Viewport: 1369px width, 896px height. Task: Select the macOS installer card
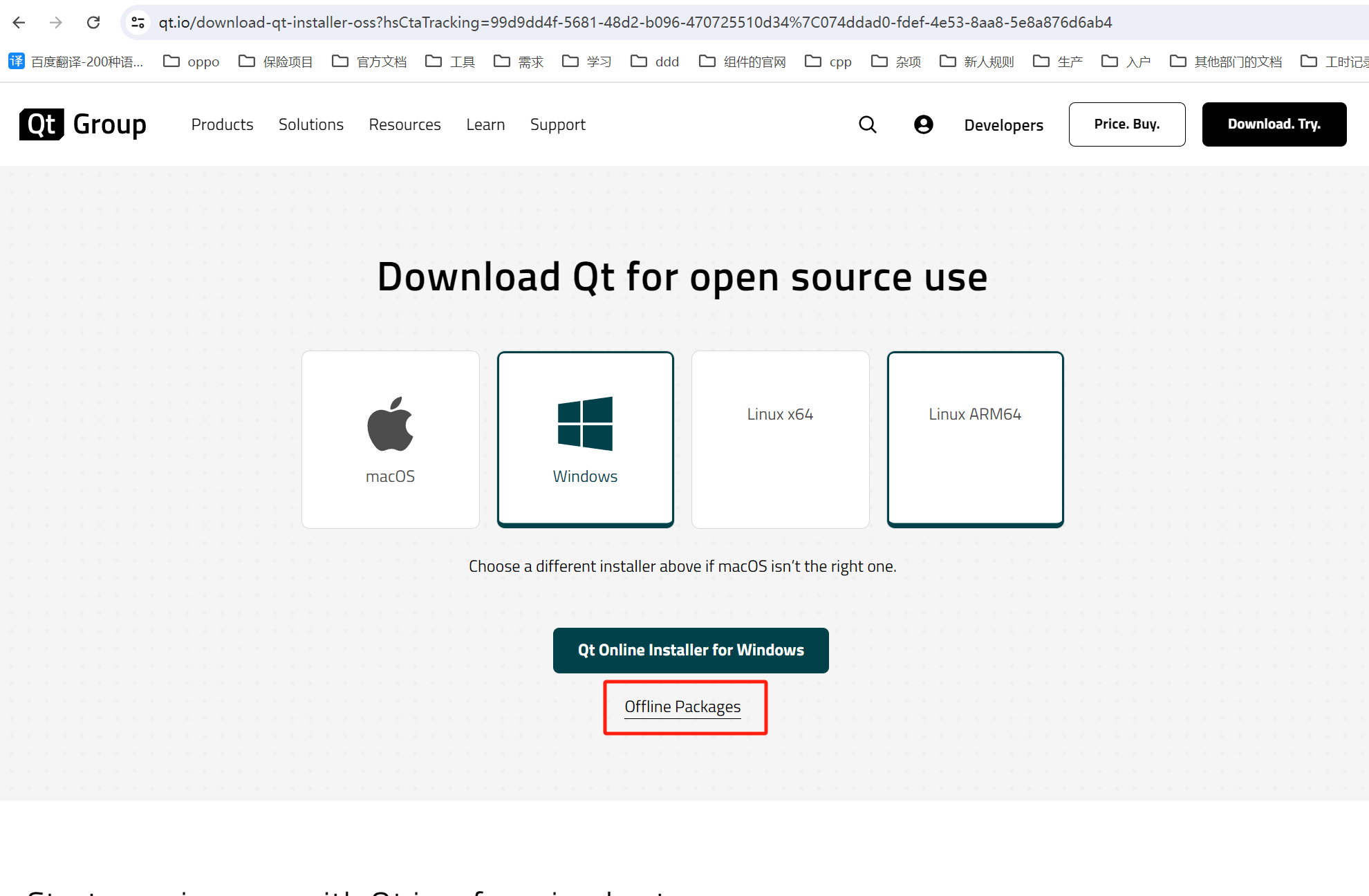[x=391, y=440]
